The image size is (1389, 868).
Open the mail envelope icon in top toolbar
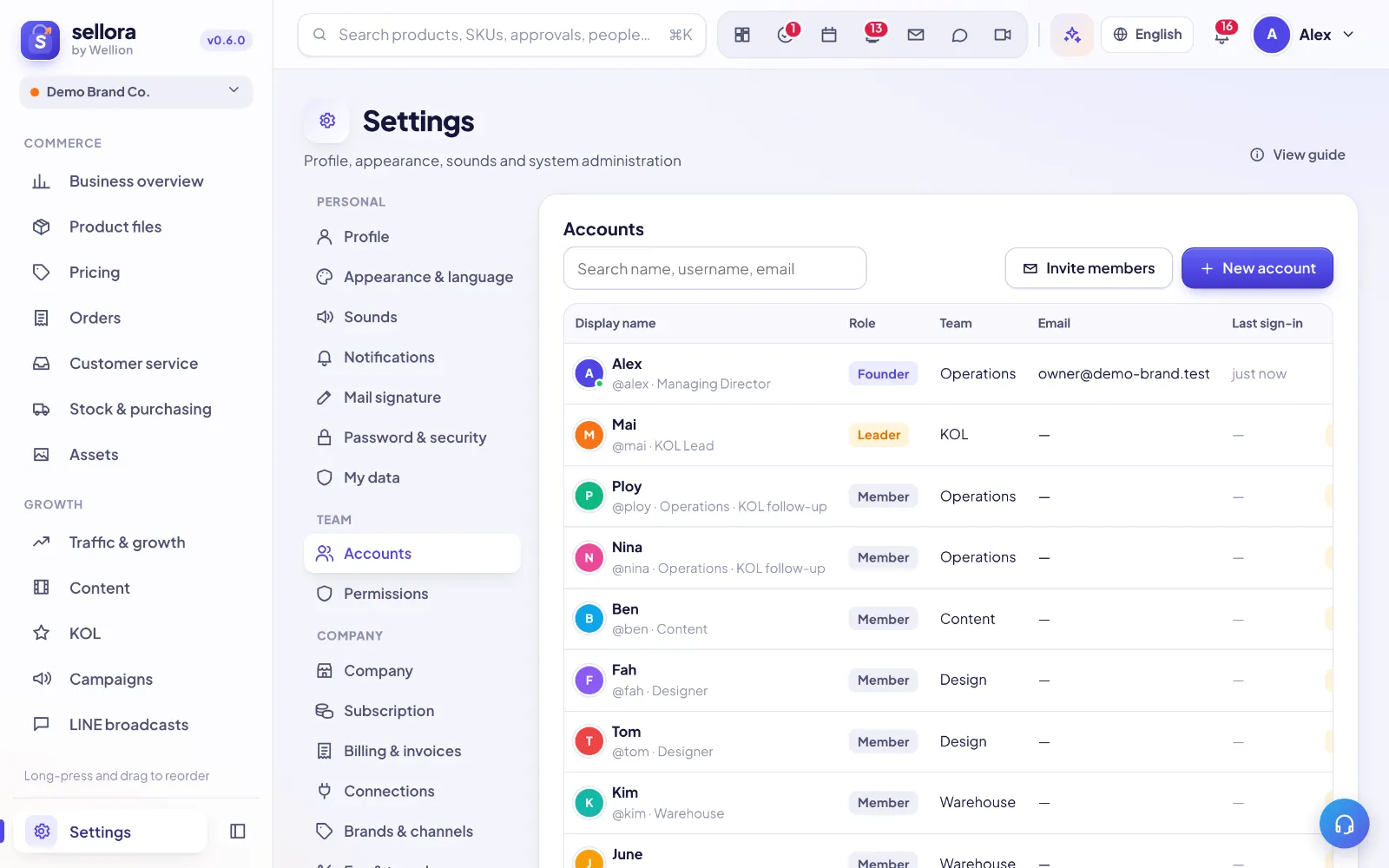pos(916,35)
